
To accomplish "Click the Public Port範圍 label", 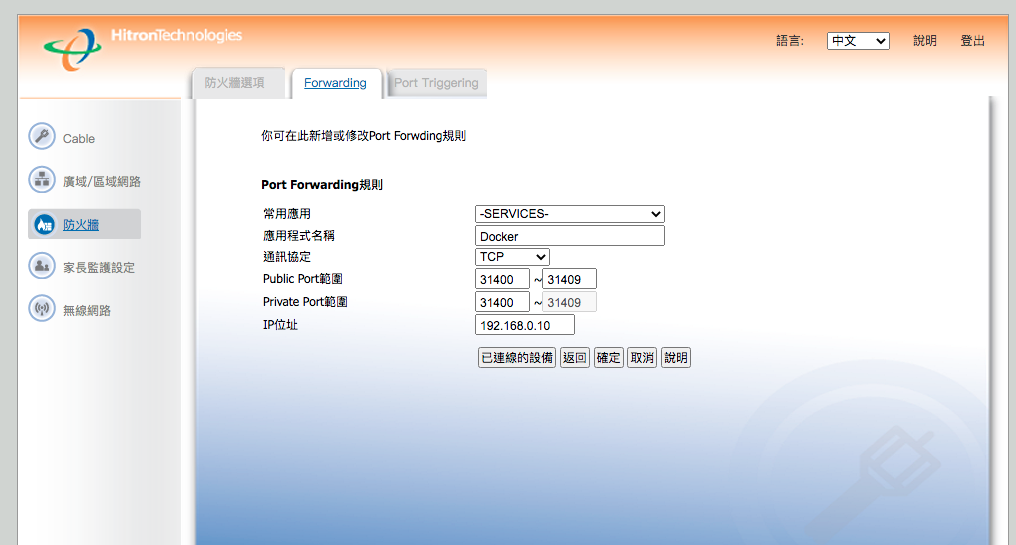I will pos(303,279).
